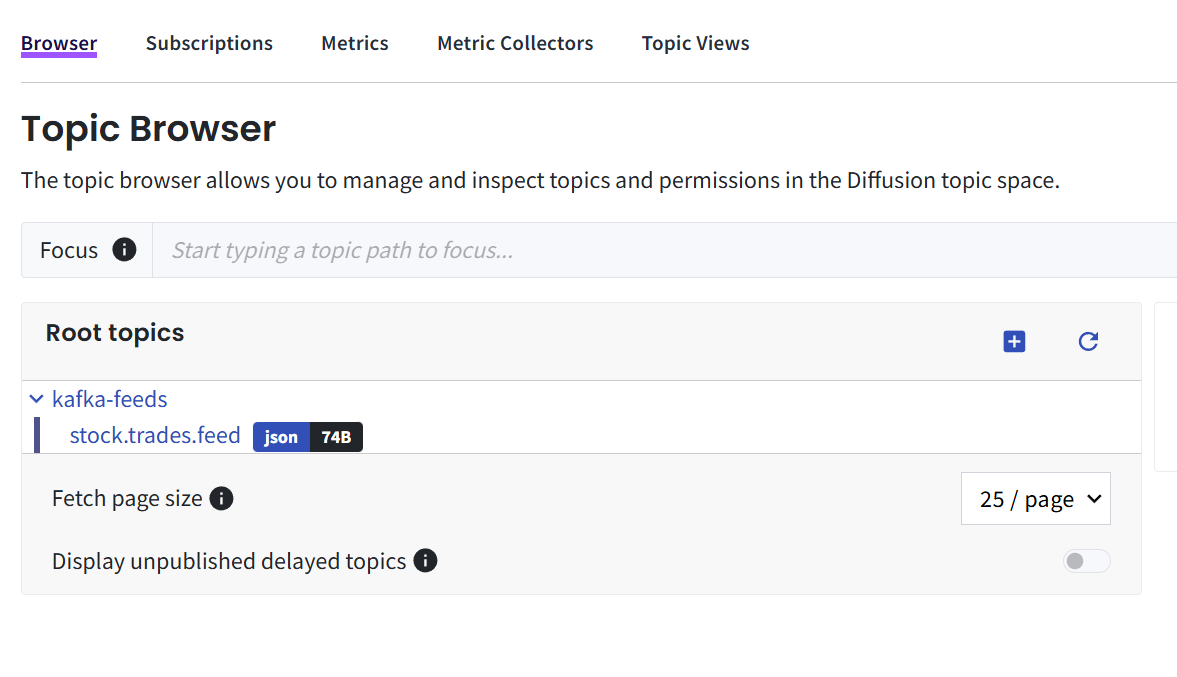Go to the Metric Collectors tab

coord(515,43)
